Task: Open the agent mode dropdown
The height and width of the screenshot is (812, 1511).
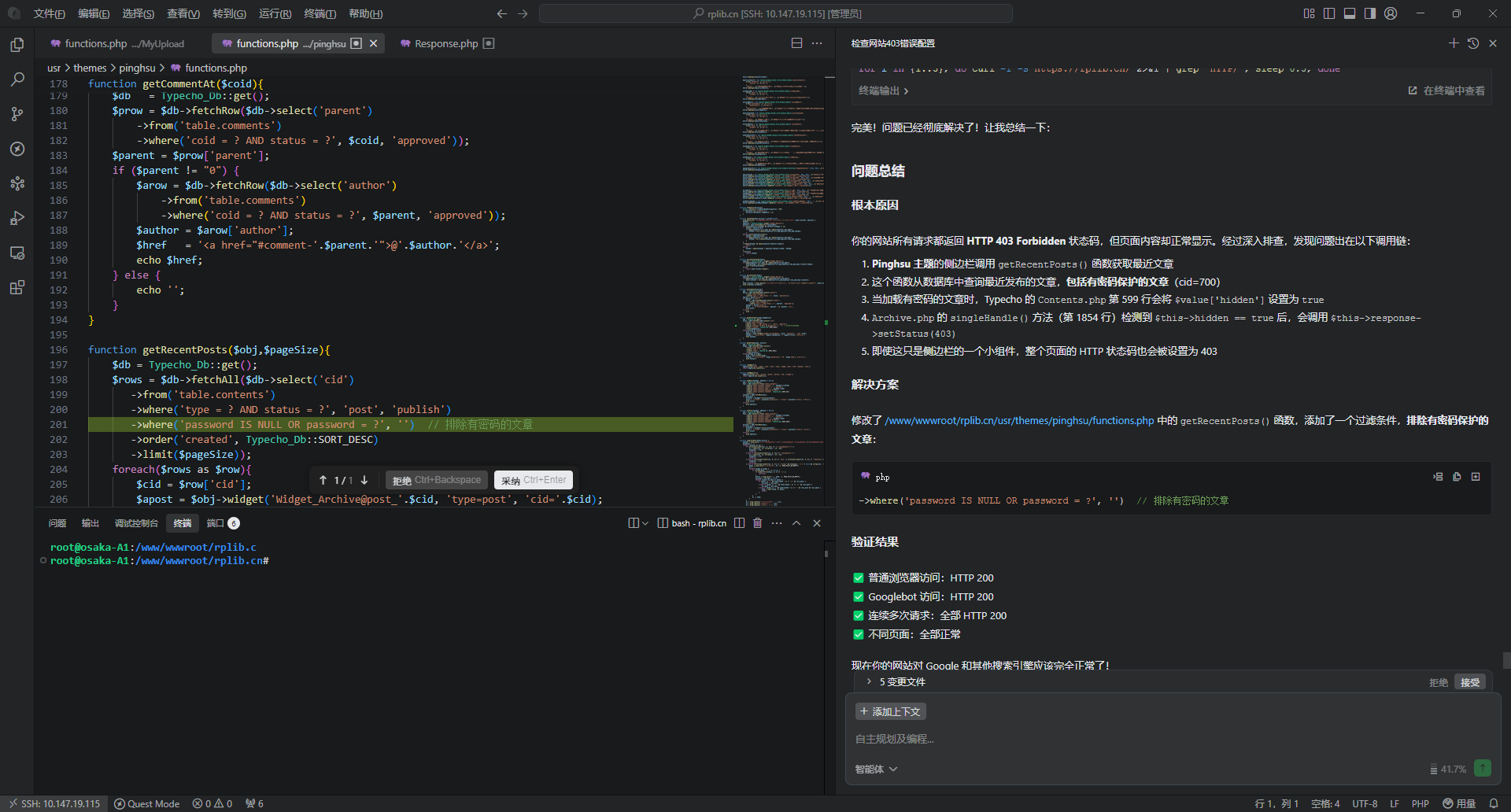Action: [876, 770]
